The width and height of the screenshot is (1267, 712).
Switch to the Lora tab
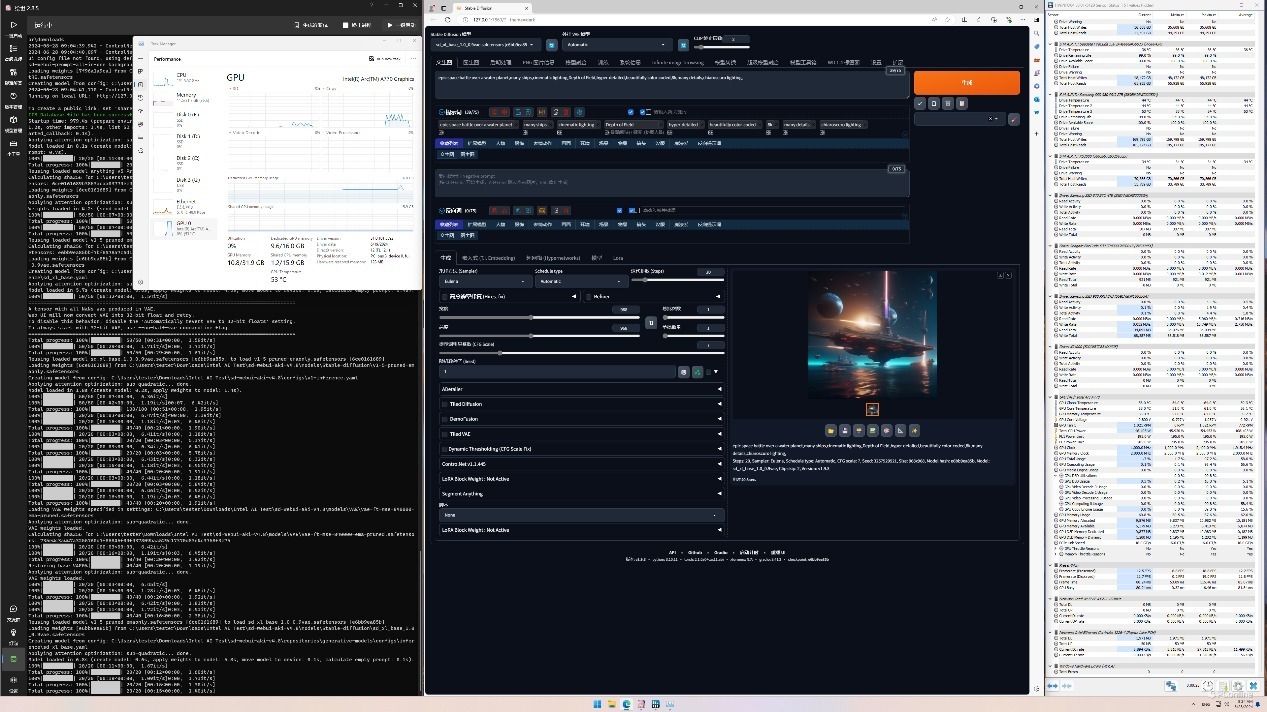(x=618, y=258)
